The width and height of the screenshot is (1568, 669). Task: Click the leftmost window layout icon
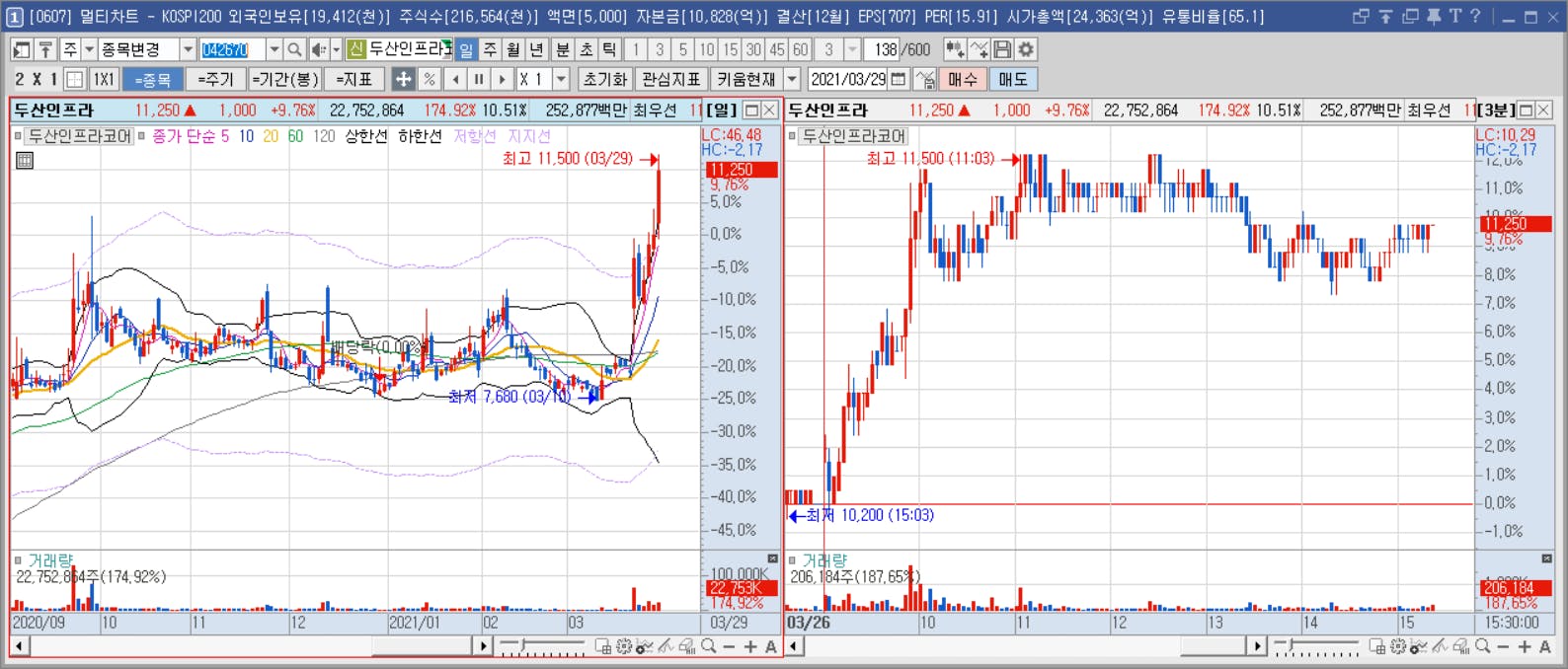tap(22, 49)
